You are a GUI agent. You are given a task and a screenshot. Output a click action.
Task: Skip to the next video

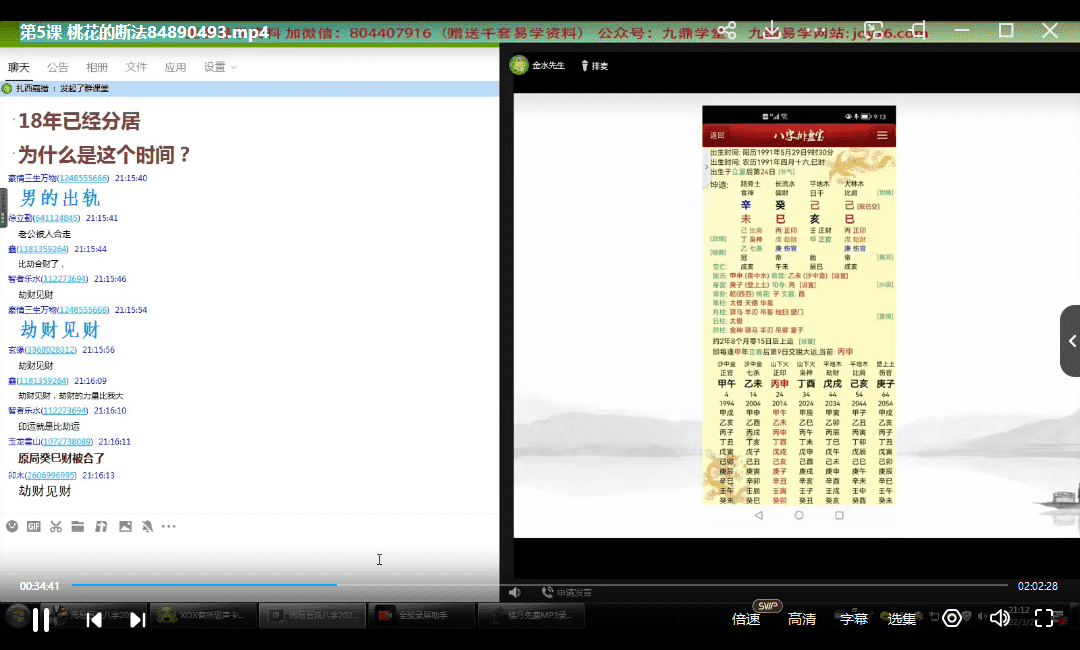[138, 620]
